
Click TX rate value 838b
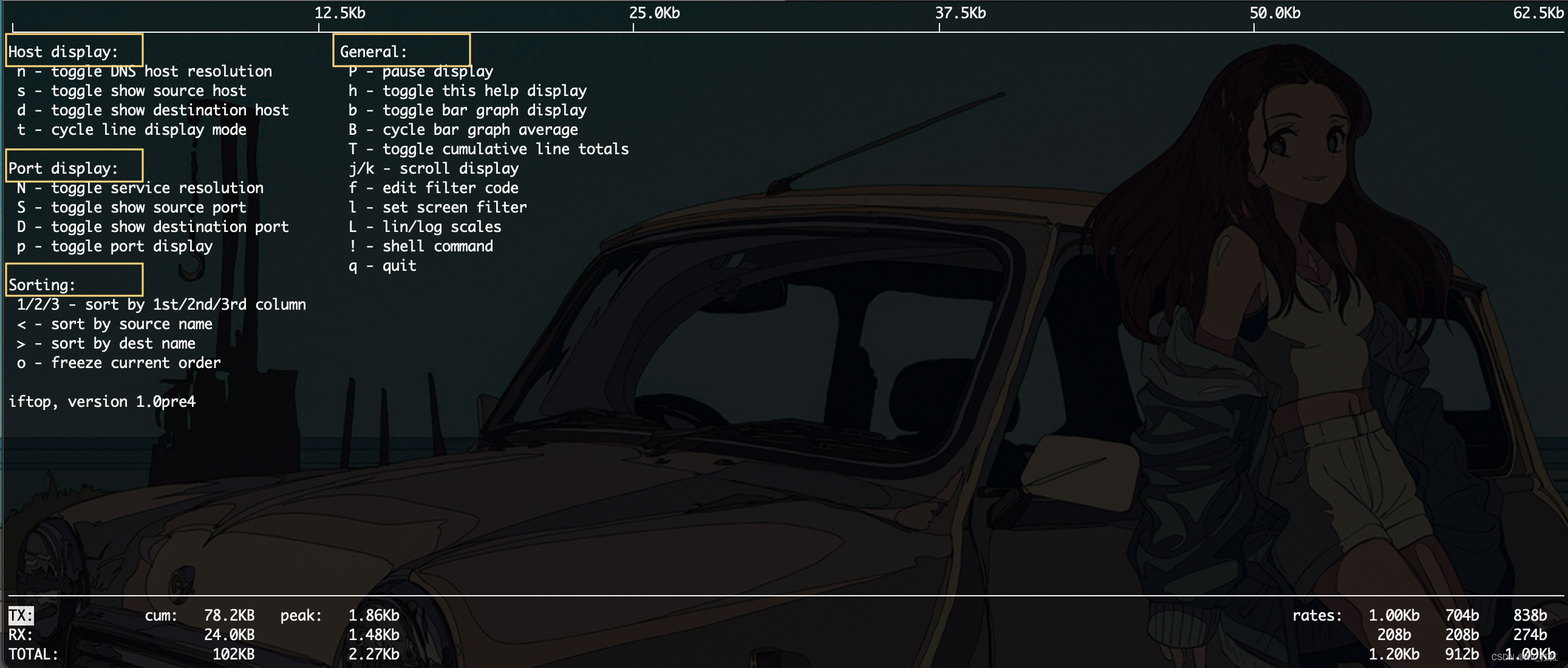(x=1530, y=616)
